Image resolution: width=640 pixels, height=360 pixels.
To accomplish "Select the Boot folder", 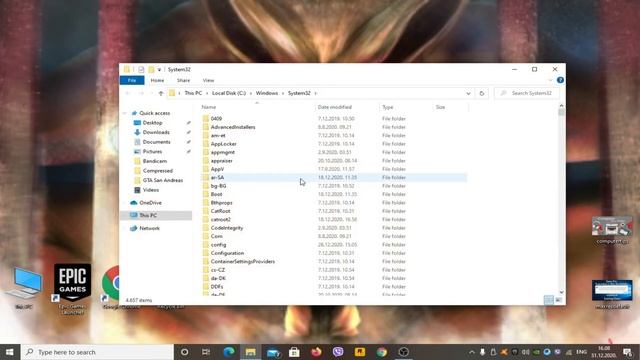I will point(216,194).
